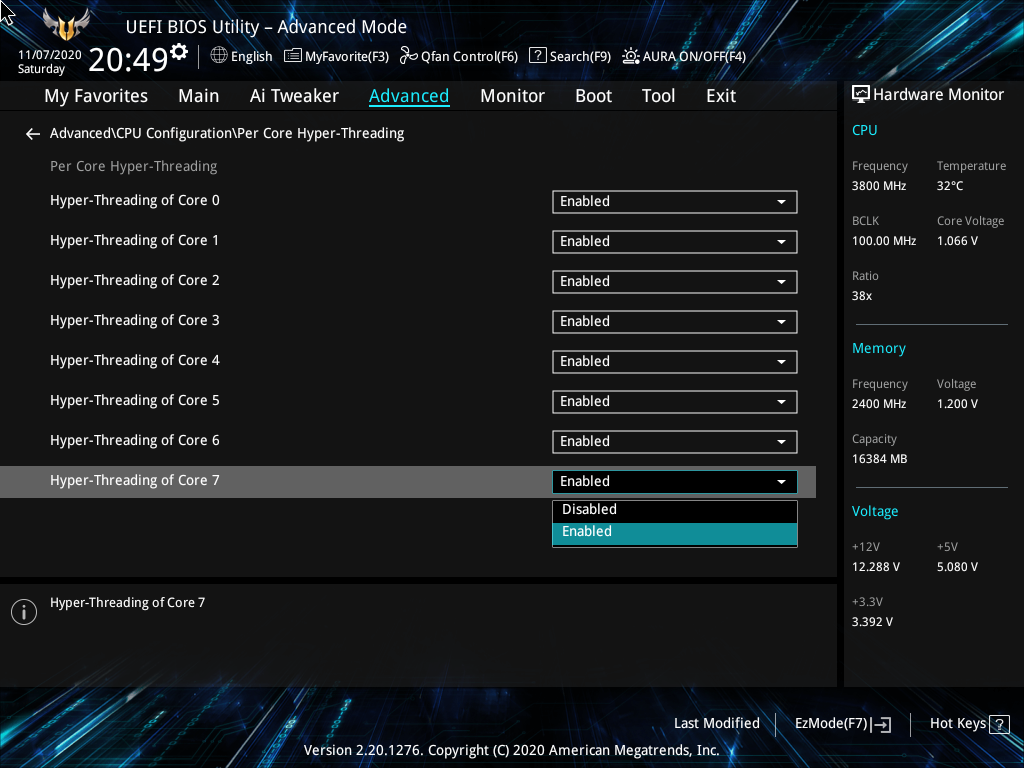1024x768 pixels.
Task: Open the Monitor tab
Action: [x=512, y=96]
